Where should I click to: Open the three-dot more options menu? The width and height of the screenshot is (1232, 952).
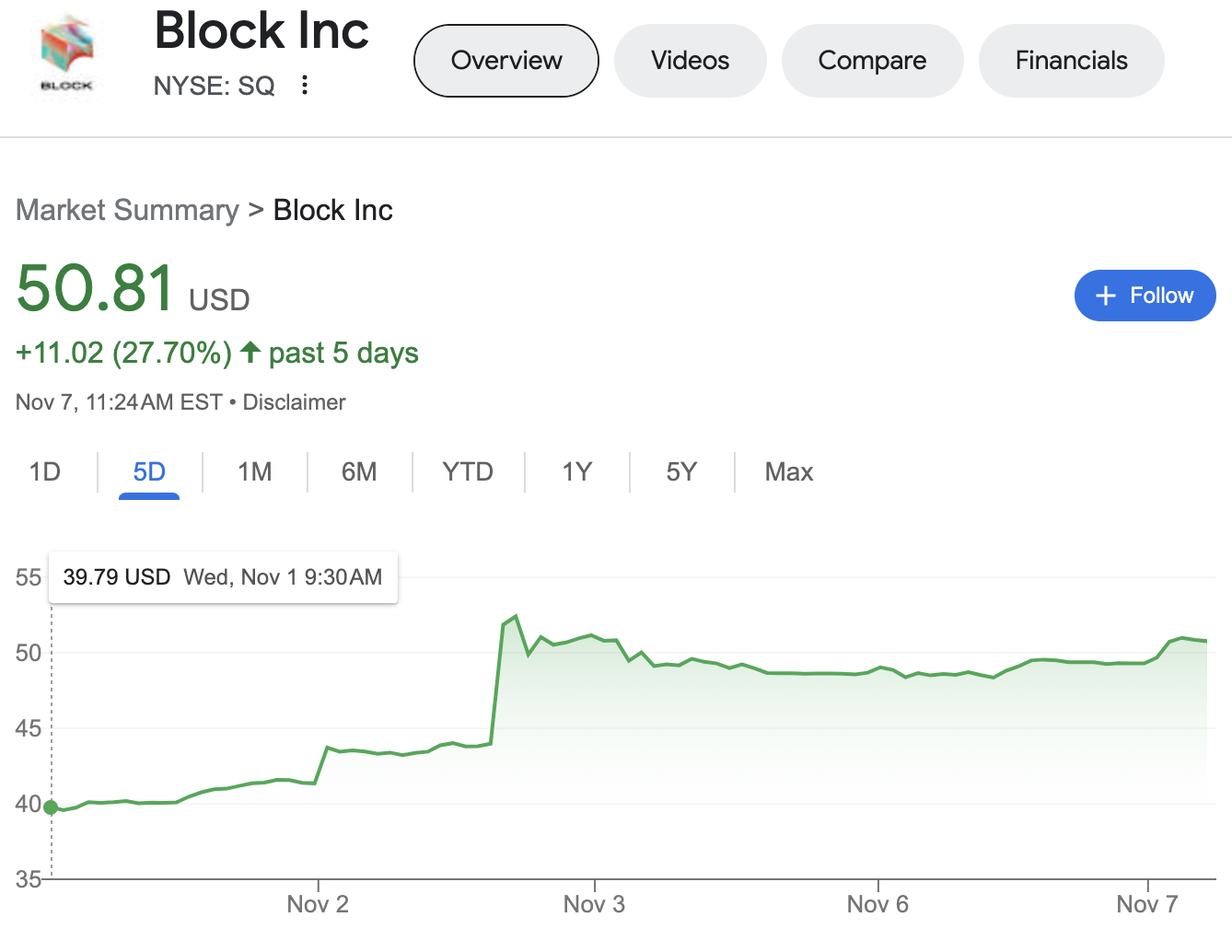(x=305, y=86)
